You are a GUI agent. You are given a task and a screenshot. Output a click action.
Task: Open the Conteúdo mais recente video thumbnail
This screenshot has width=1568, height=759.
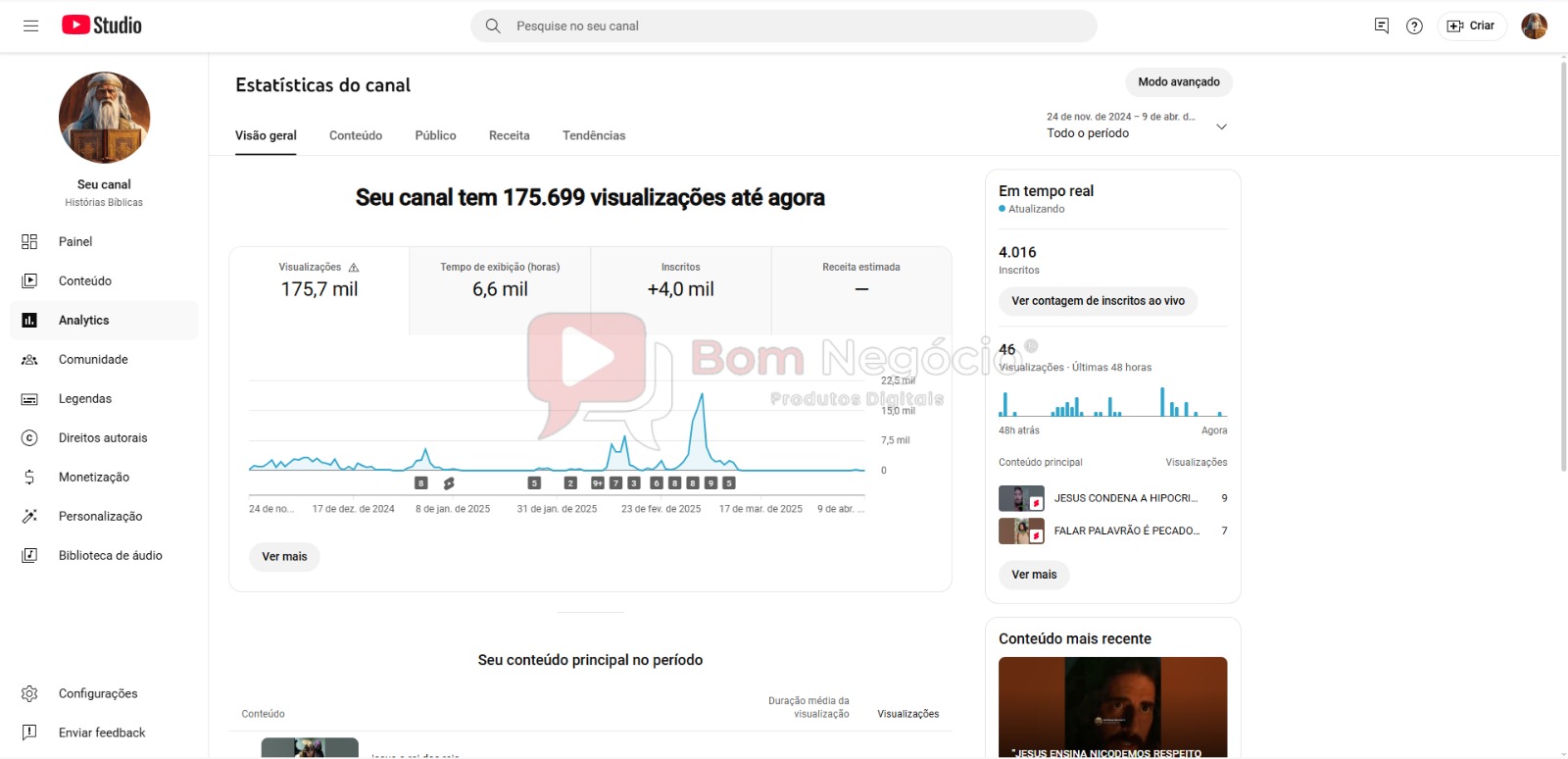tap(1112, 707)
